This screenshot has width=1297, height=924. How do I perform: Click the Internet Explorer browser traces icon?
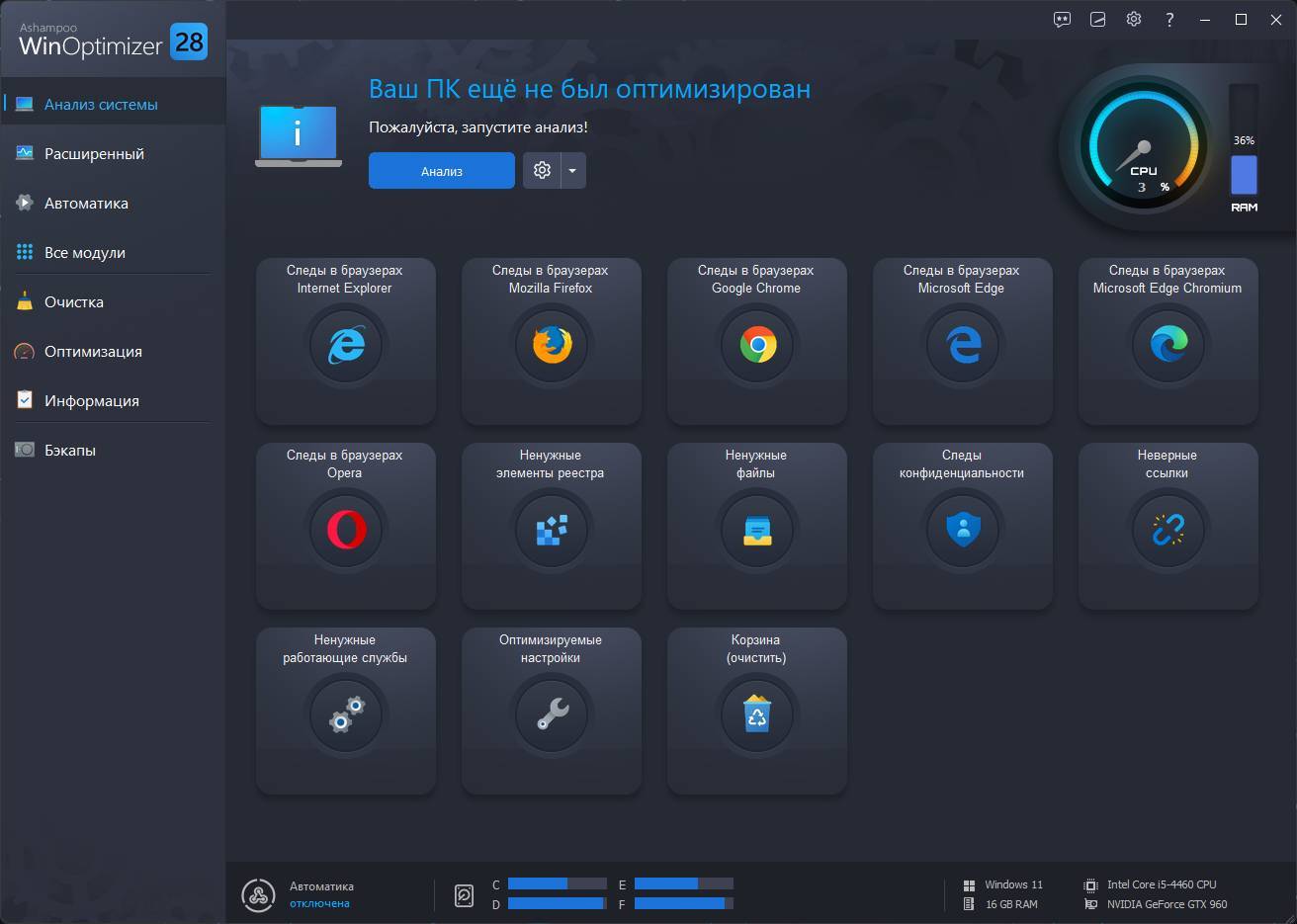[x=346, y=345]
